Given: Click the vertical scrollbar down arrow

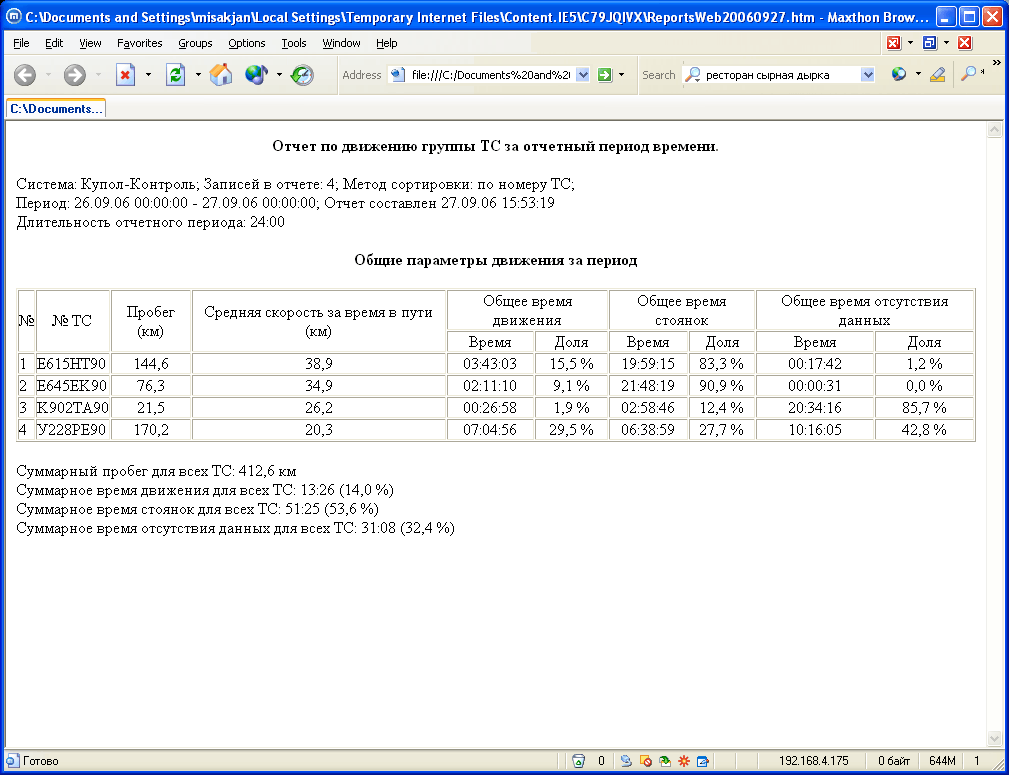Looking at the screenshot, I should click(x=995, y=738).
